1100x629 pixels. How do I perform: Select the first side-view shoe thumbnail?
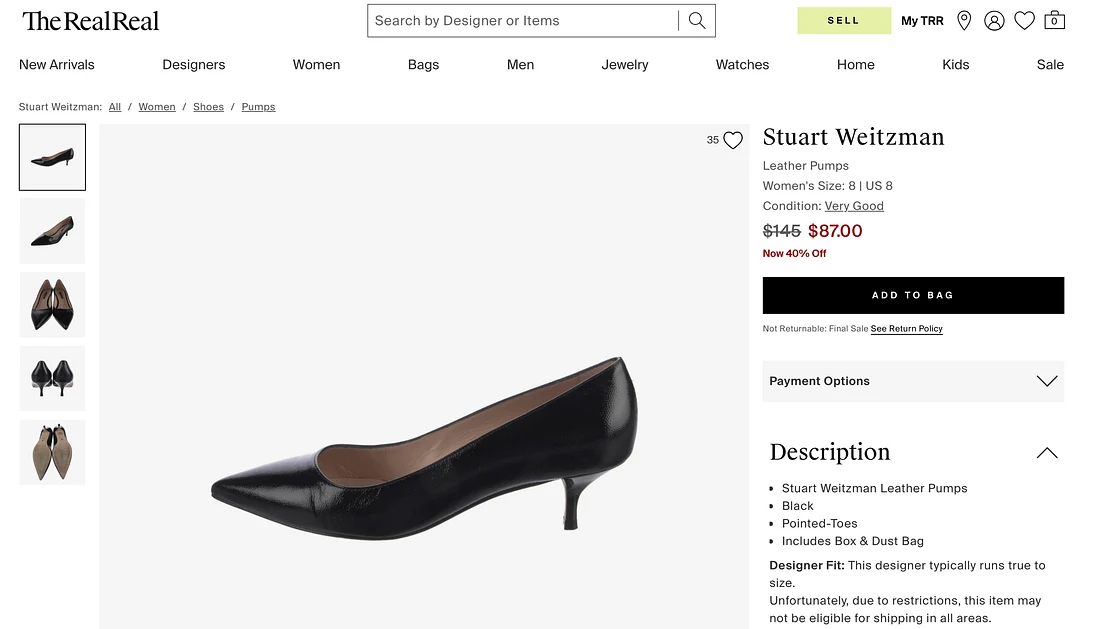tap(53, 157)
